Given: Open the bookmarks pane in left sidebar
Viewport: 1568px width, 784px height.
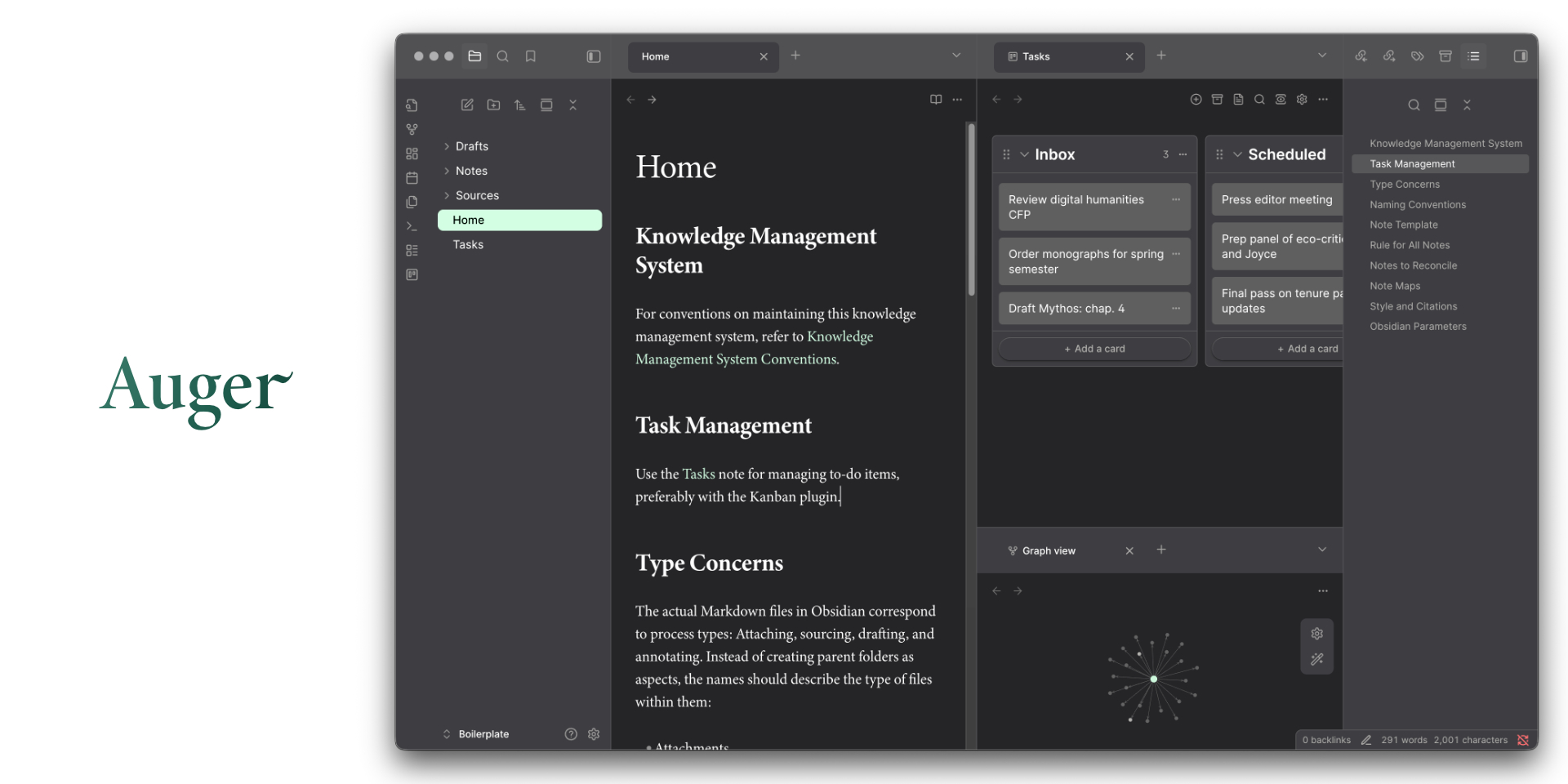Looking at the screenshot, I should click(x=530, y=56).
